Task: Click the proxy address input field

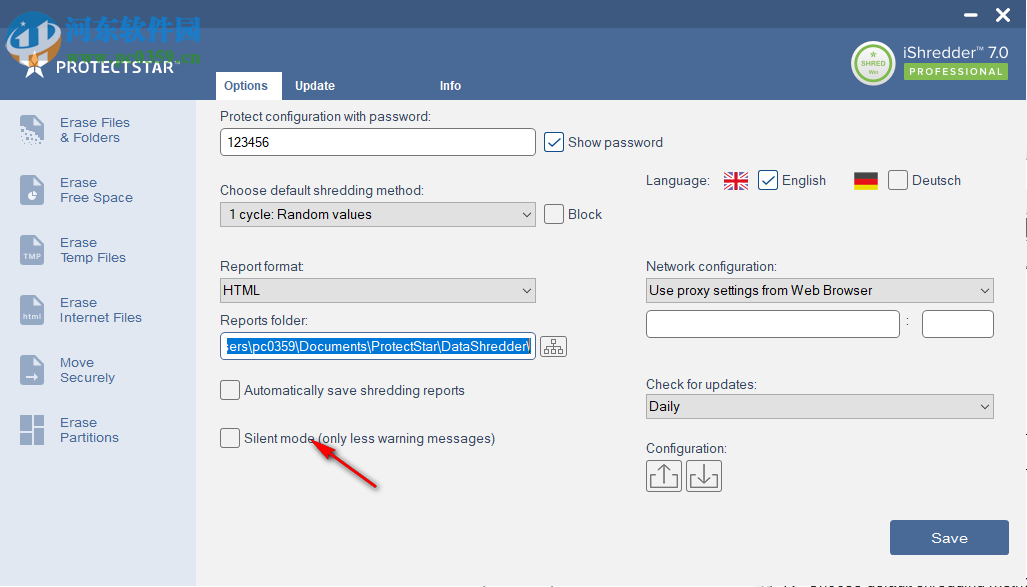Action: (773, 324)
